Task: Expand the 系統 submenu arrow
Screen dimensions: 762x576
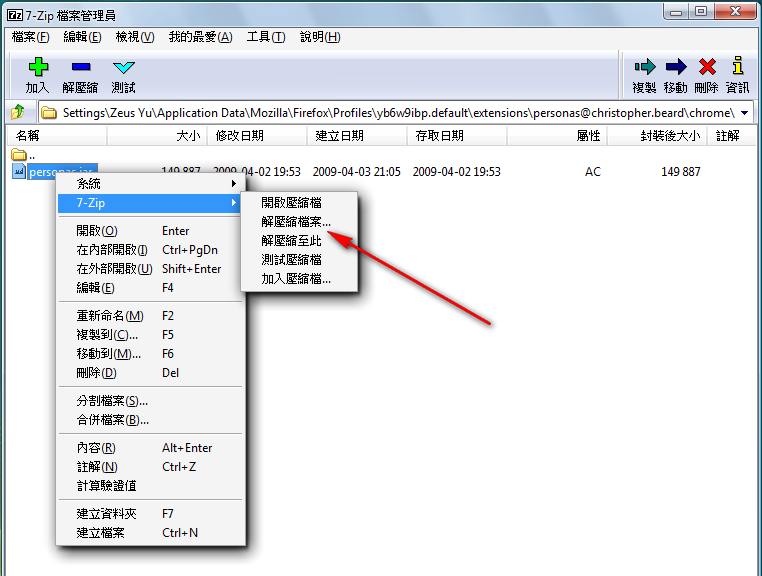Action: (234, 184)
